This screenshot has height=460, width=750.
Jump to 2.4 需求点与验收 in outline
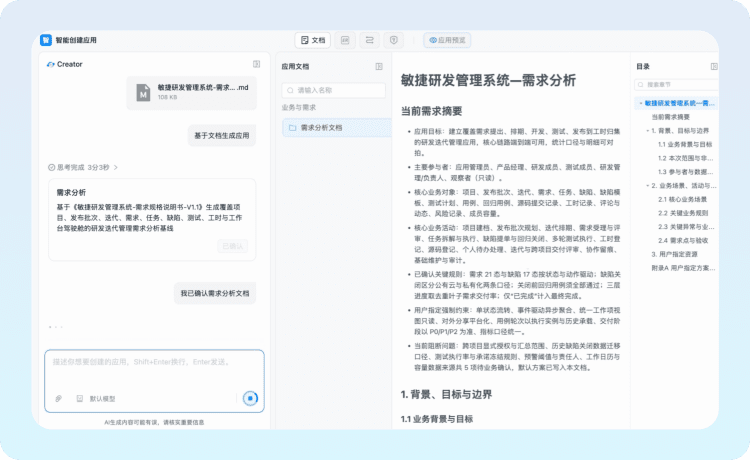pyautogui.click(x=683, y=241)
